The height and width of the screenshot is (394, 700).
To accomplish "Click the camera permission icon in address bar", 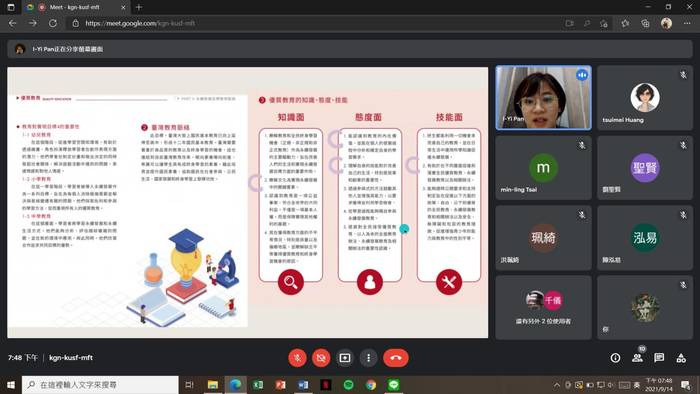I will click(x=569, y=23).
